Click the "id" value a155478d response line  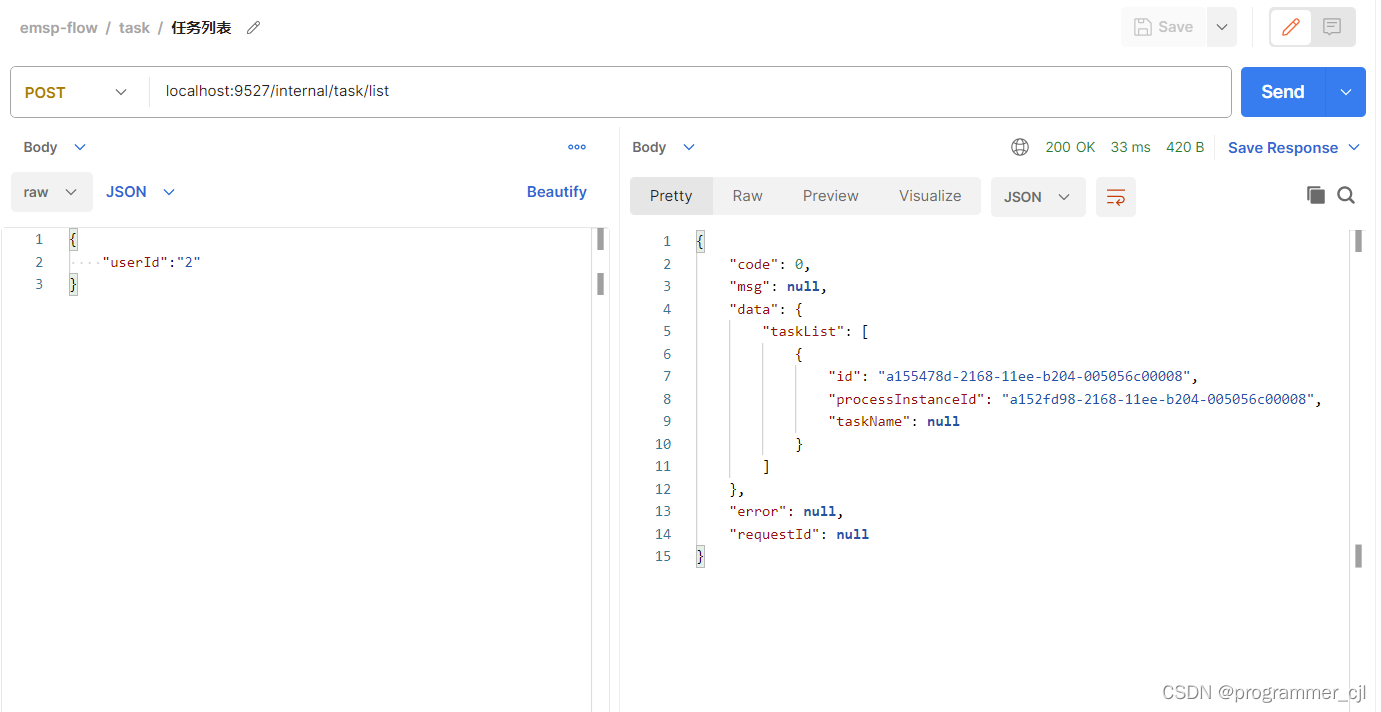pos(1013,376)
